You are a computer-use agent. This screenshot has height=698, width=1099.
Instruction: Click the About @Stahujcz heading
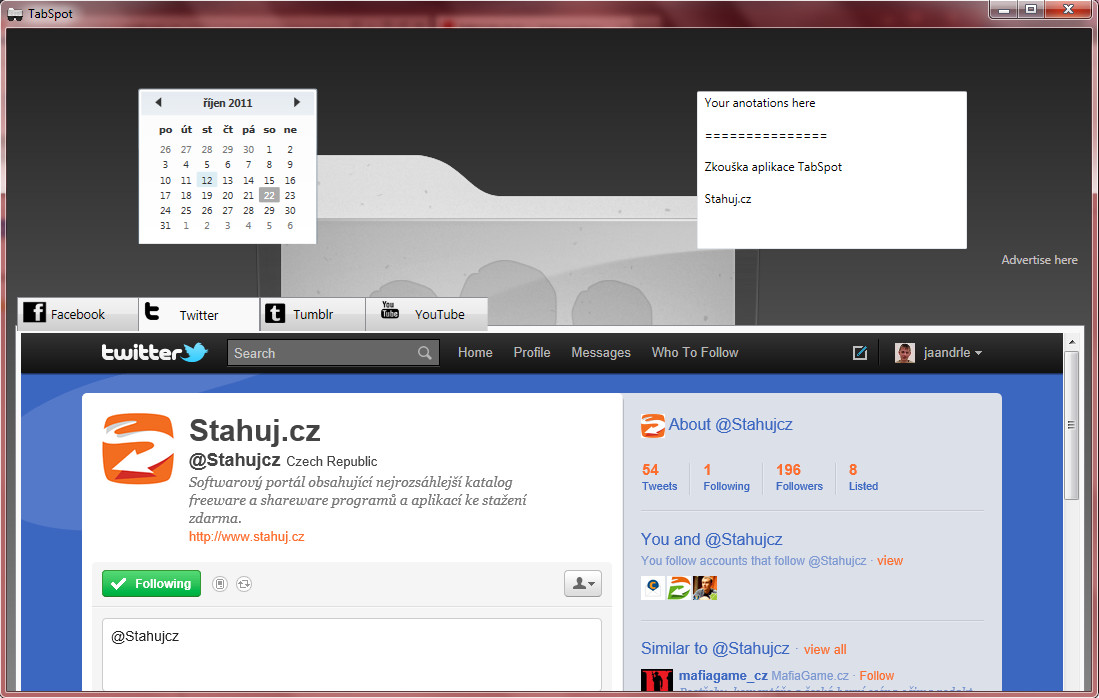coord(730,425)
